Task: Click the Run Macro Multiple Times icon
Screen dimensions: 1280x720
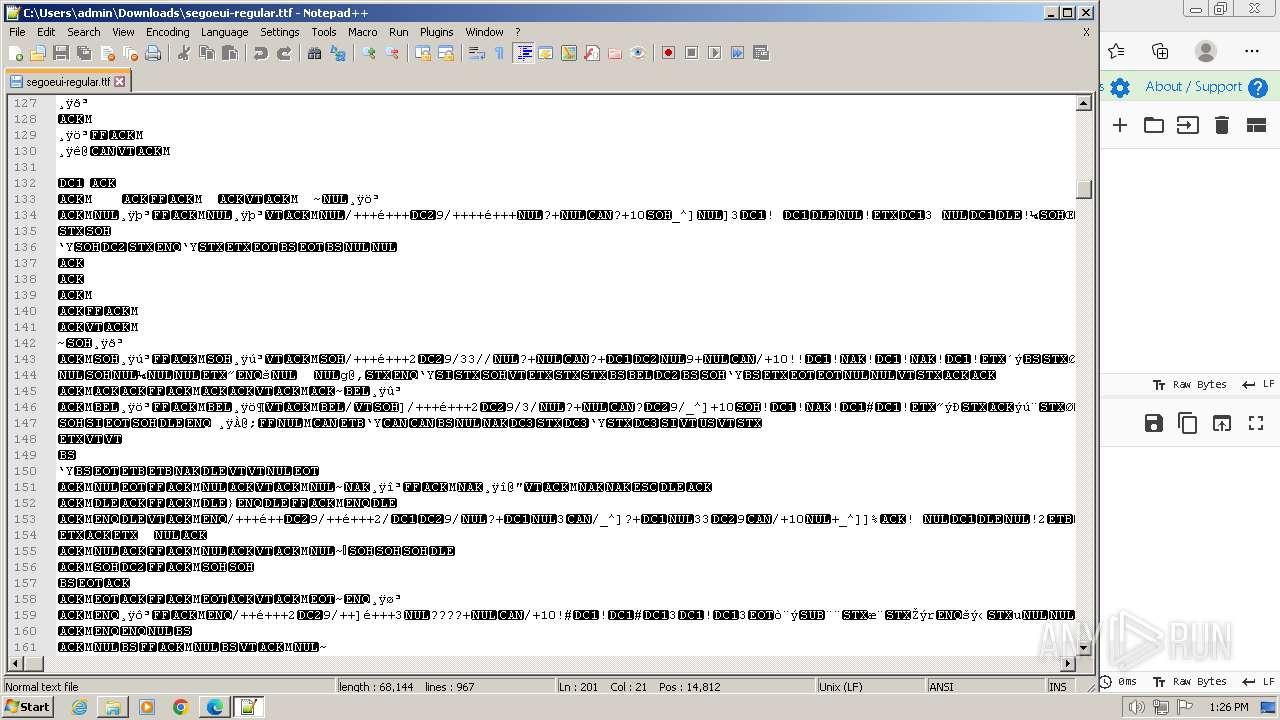Action: (x=737, y=53)
